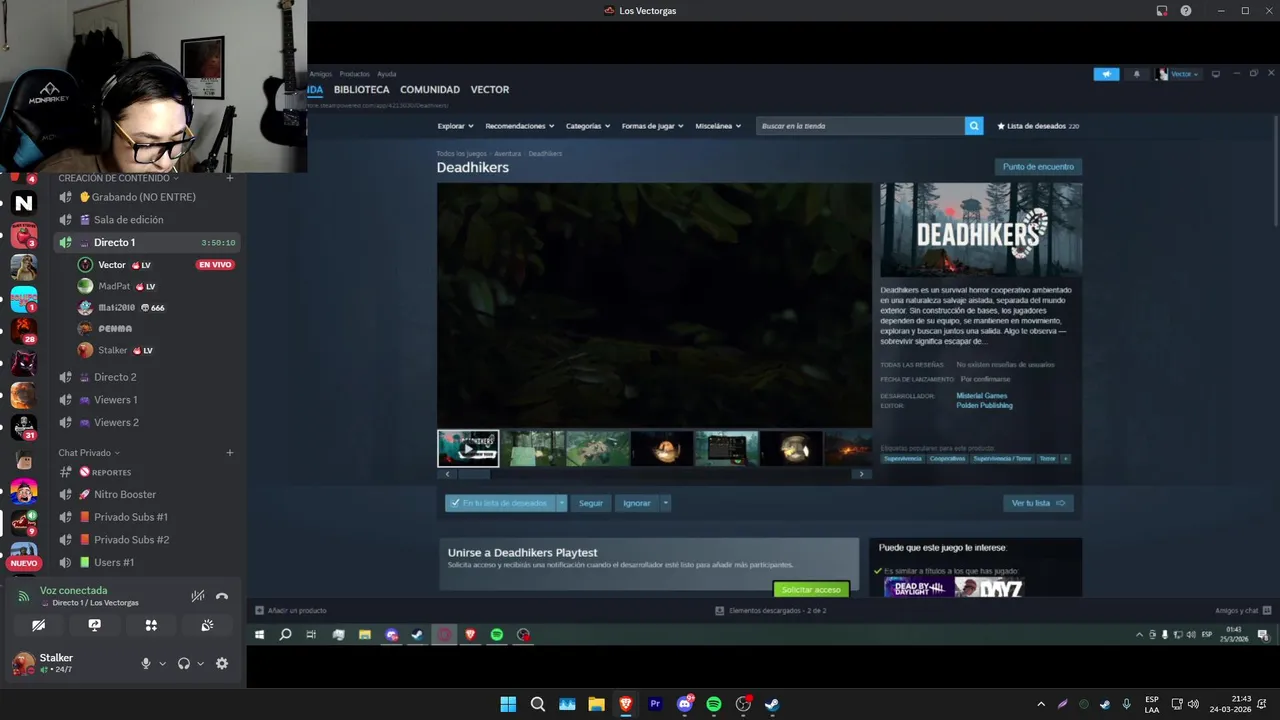Open Steam Ayuda menu
Screen dimensions: 1280x720
pyautogui.click(x=386, y=74)
